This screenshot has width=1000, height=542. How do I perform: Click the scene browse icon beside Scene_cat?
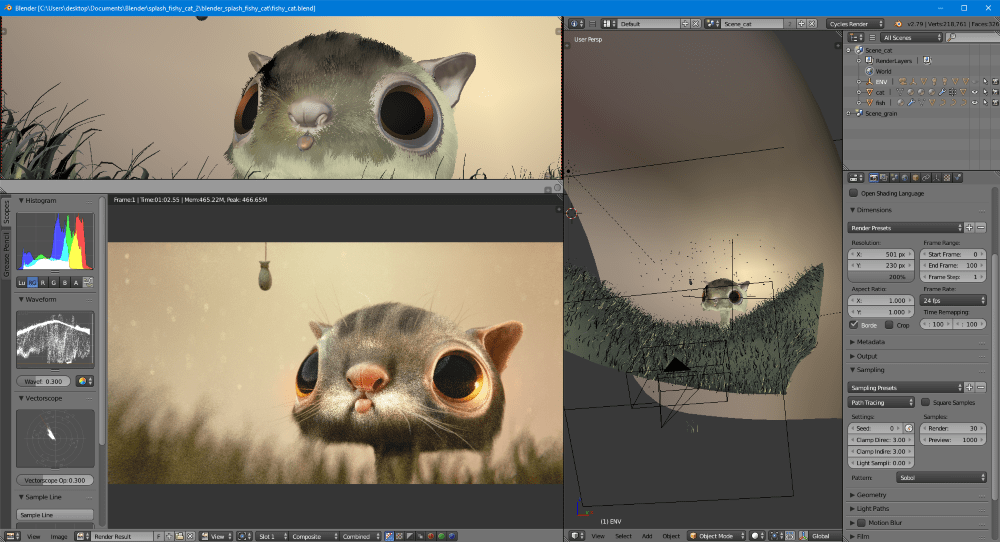[712, 24]
